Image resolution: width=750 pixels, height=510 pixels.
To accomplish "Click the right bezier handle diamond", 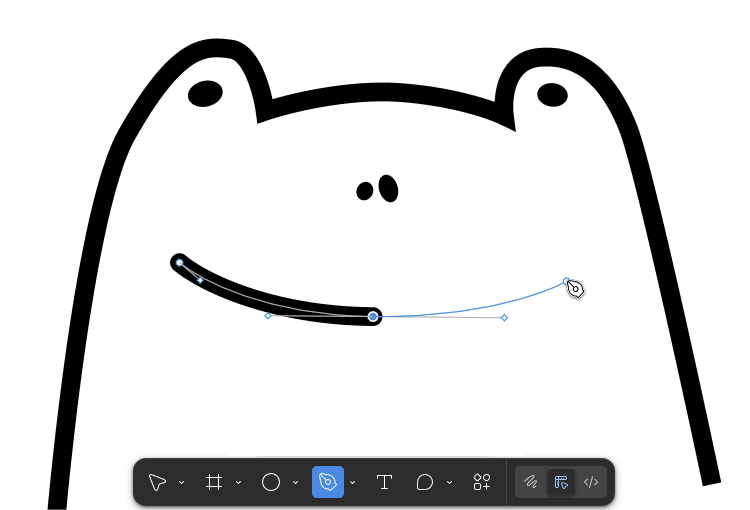I will [504, 318].
